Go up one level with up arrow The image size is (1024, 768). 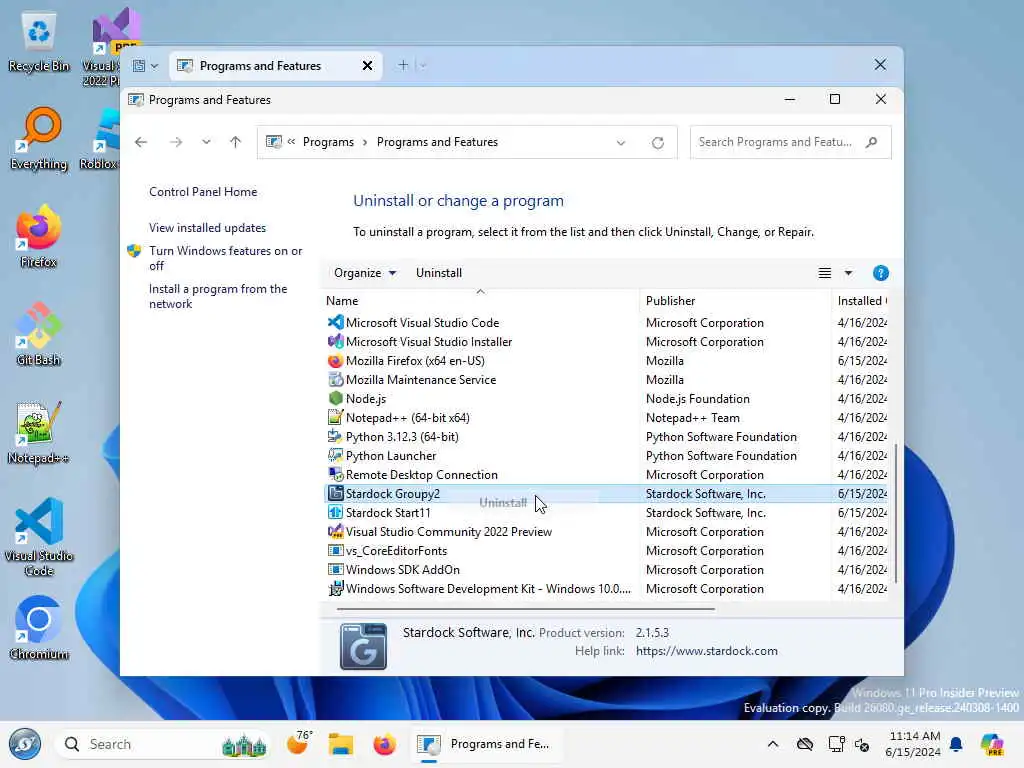(236, 142)
